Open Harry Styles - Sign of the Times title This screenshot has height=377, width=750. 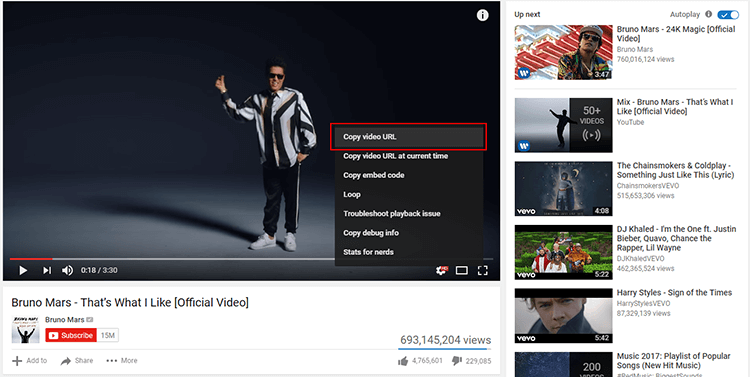pyautogui.click(x=674, y=293)
